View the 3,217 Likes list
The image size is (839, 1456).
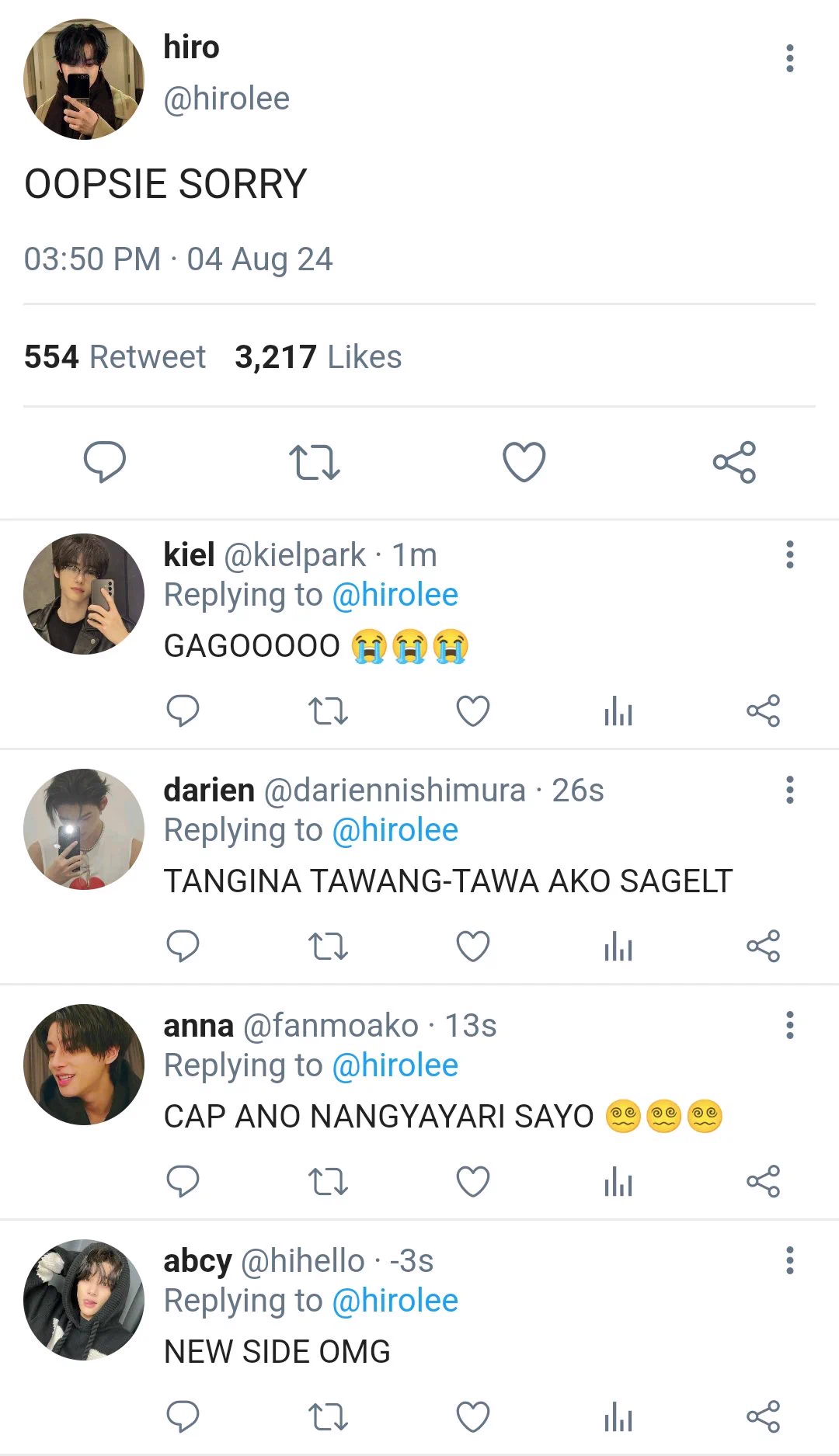[319, 357]
